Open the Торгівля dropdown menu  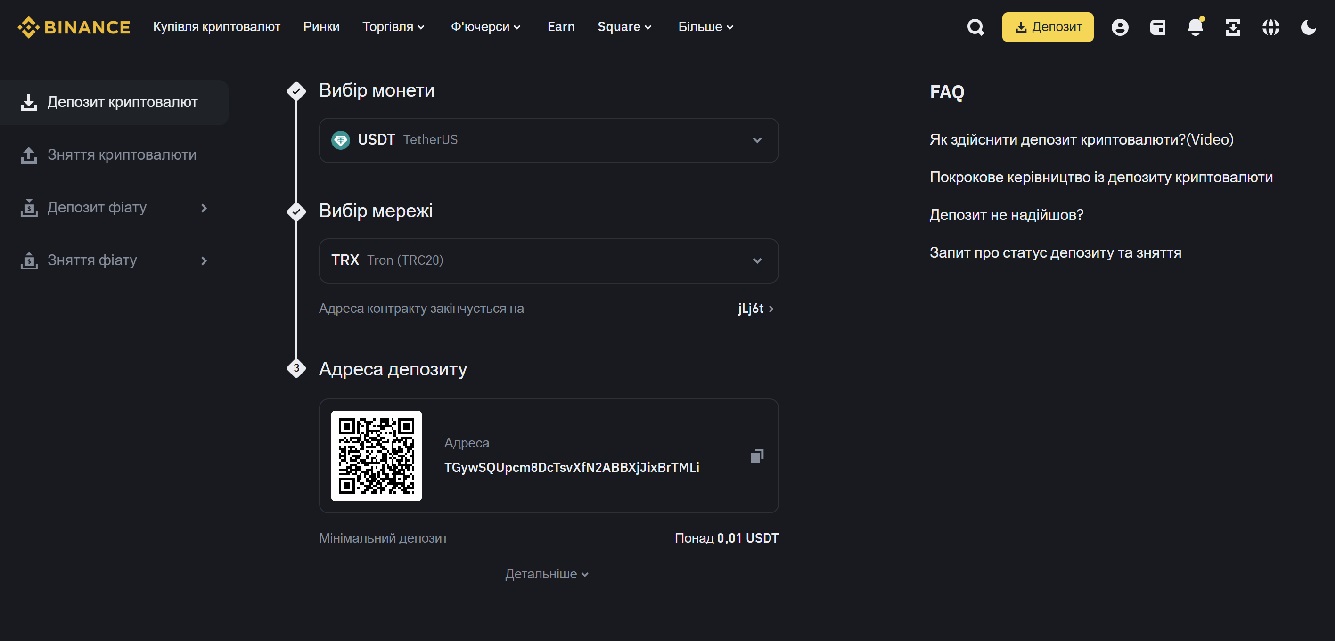click(393, 27)
